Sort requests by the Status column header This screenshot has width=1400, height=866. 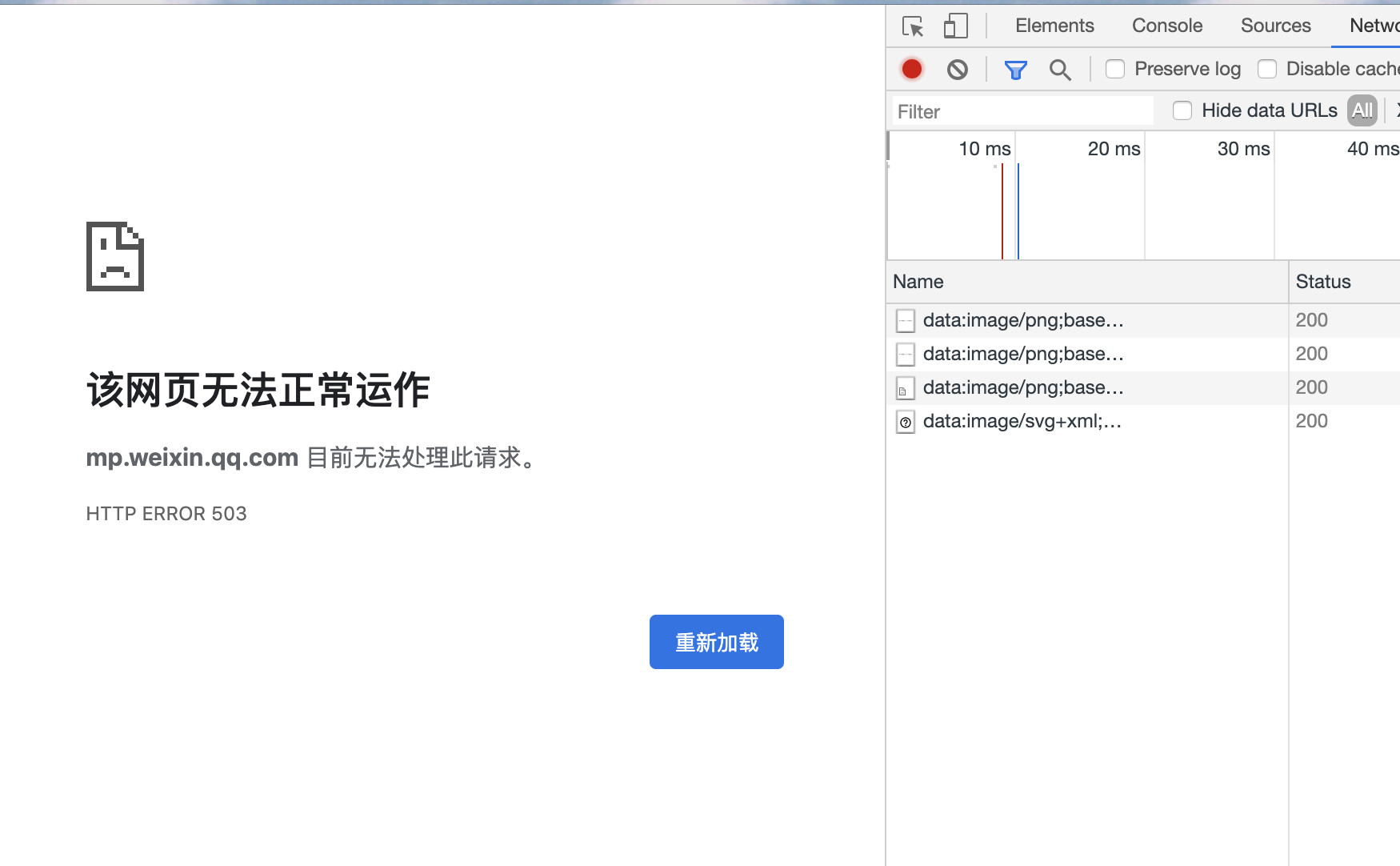[1323, 282]
